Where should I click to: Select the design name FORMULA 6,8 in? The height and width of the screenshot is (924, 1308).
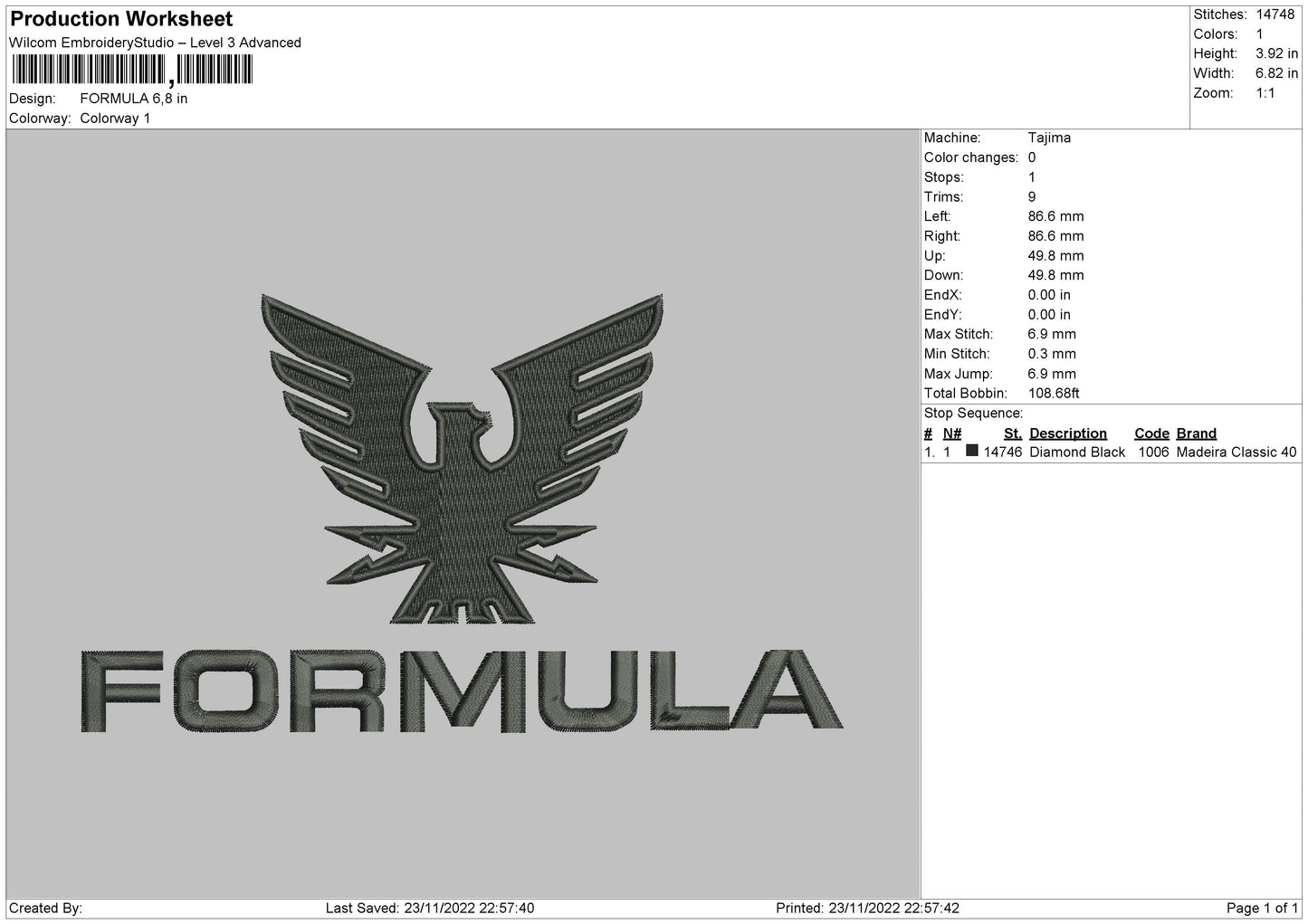tap(134, 99)
